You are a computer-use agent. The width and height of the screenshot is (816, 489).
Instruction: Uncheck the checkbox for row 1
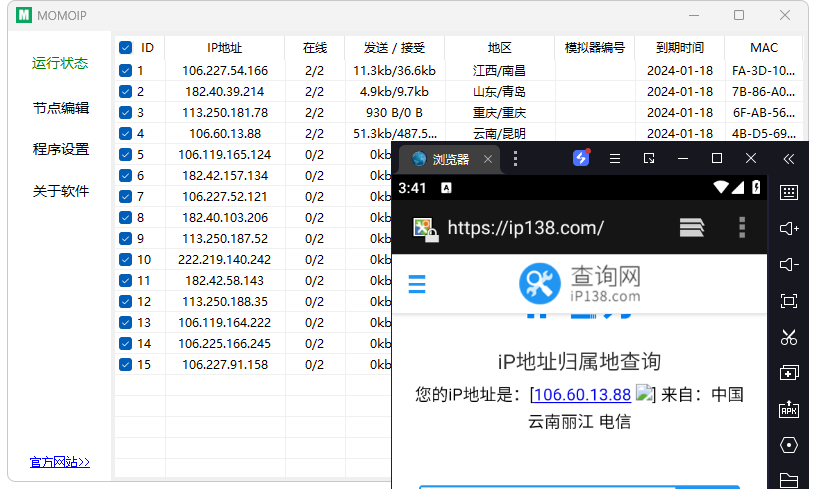click(x=125, y=70)
